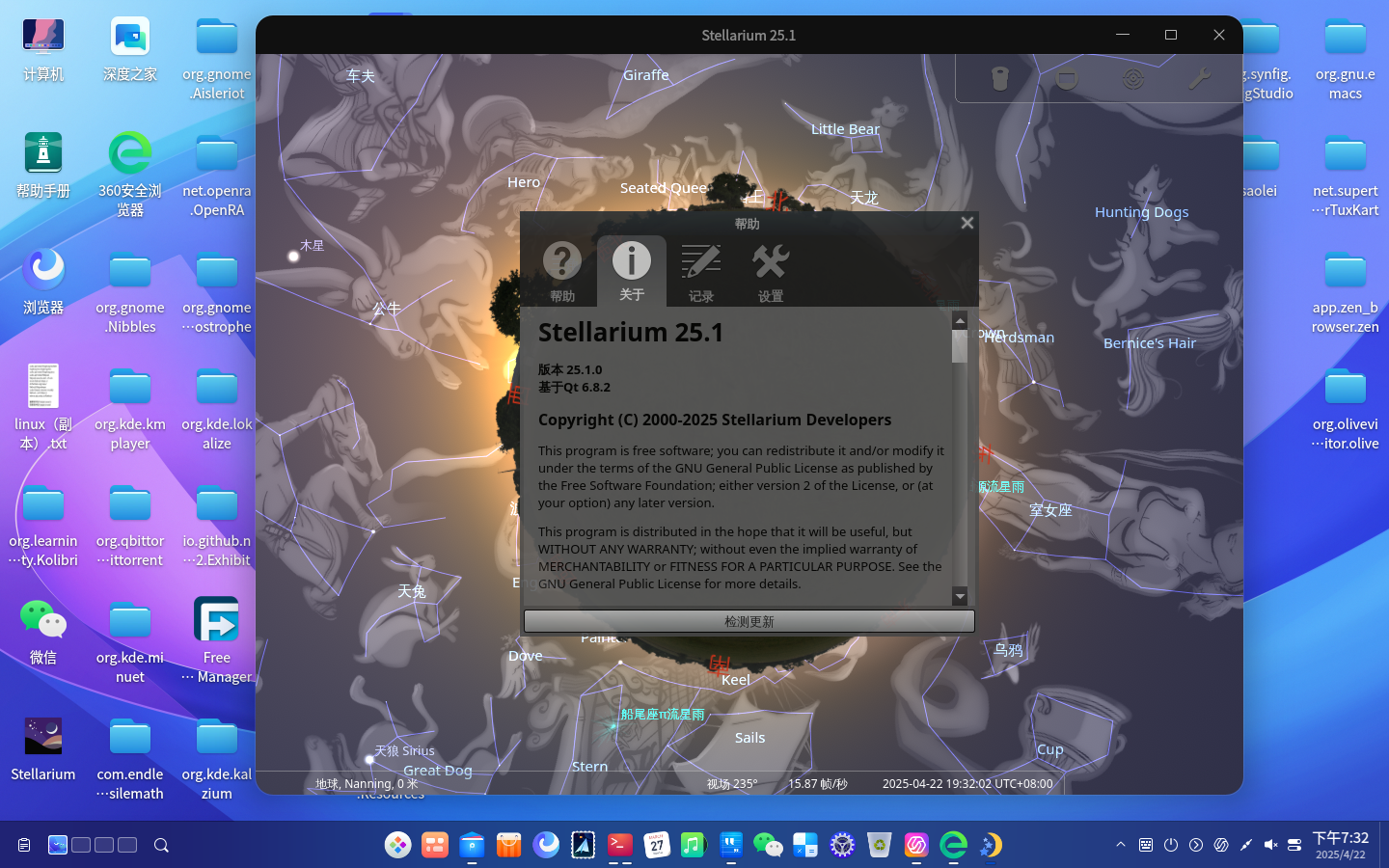Open the taskbar clock showing 下午7:32
Screen dimensions: 1389x868
(1341, 845)
